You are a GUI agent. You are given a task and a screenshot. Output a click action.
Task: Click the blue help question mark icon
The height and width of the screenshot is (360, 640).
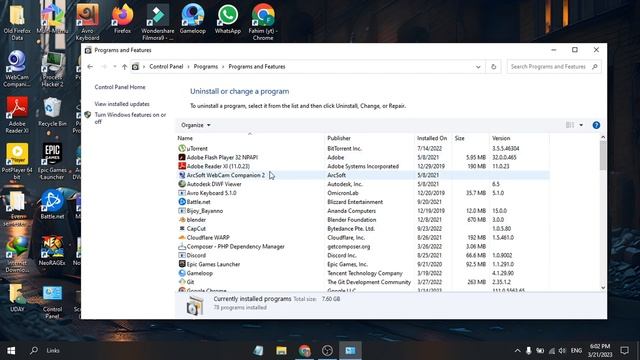[596, 125]
